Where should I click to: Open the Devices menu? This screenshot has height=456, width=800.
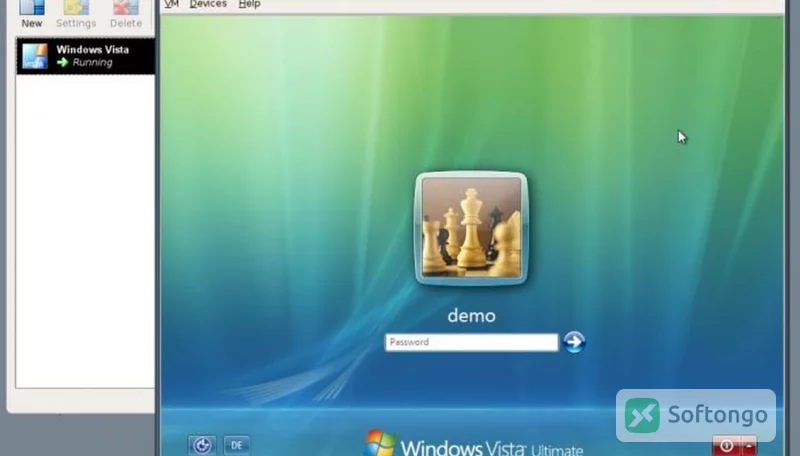coord(208,4)
